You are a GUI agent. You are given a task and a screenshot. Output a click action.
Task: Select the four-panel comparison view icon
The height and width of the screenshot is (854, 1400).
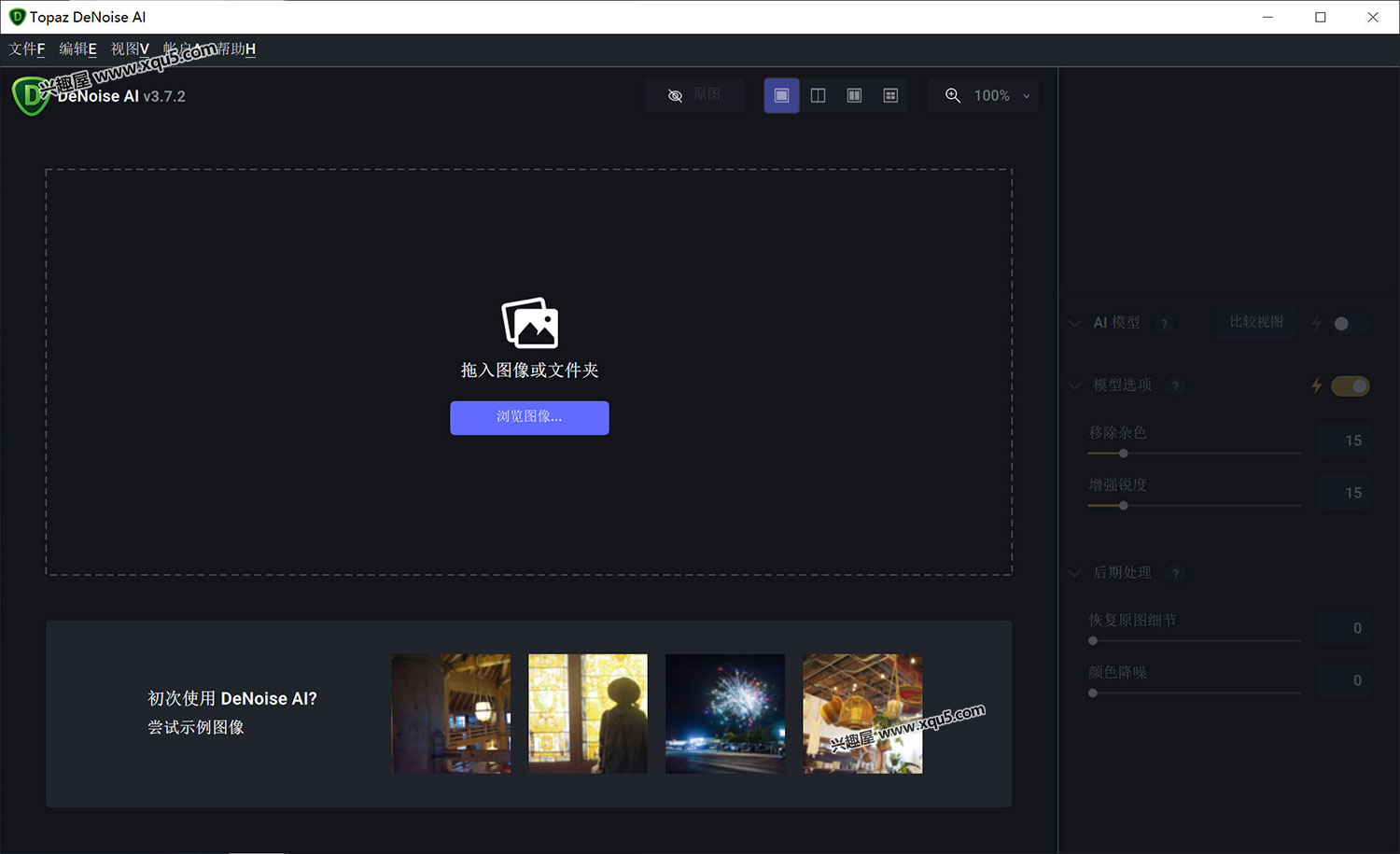tap(890, 95)
